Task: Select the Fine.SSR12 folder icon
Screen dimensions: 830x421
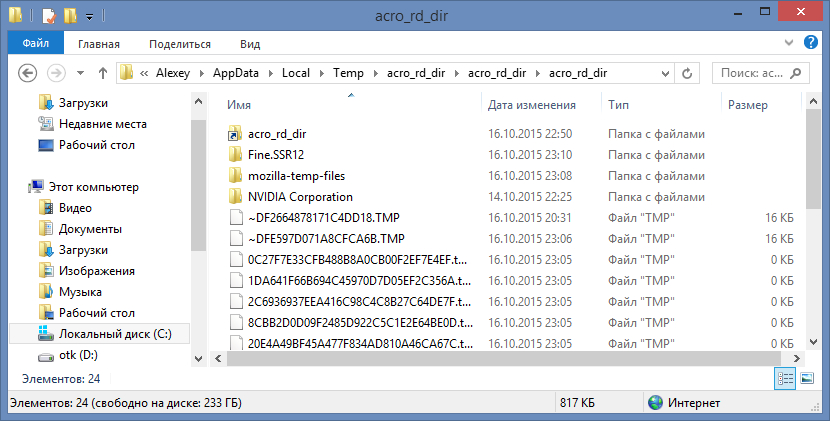Action: click(x=236, y=155)
